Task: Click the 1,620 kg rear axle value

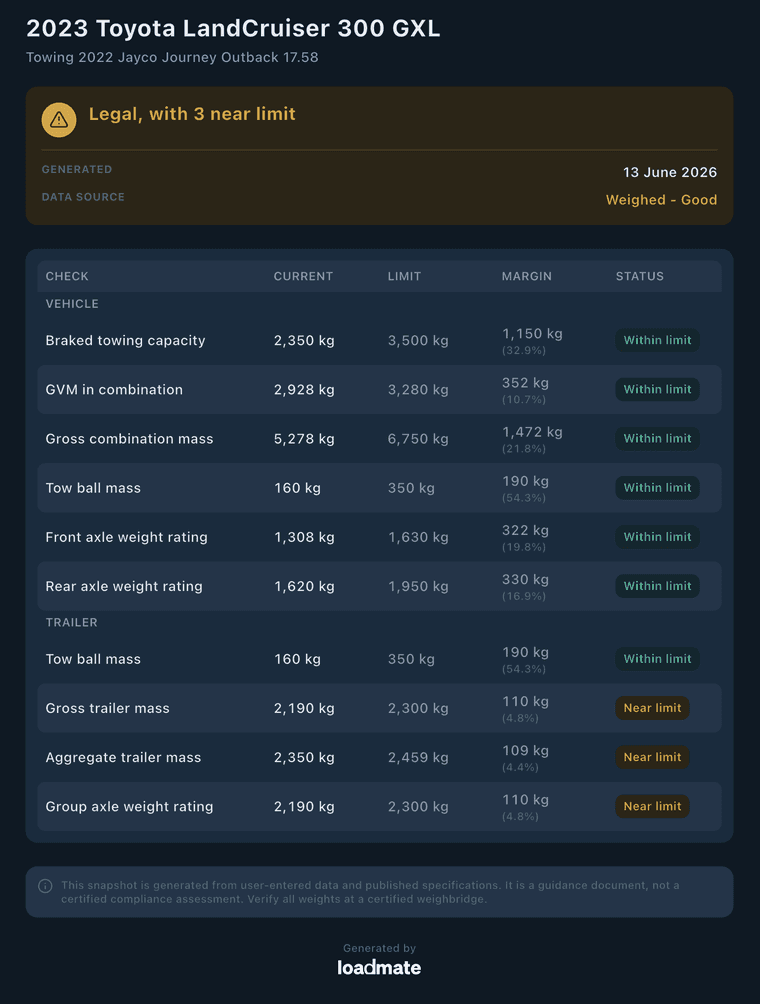Action: 304,587
